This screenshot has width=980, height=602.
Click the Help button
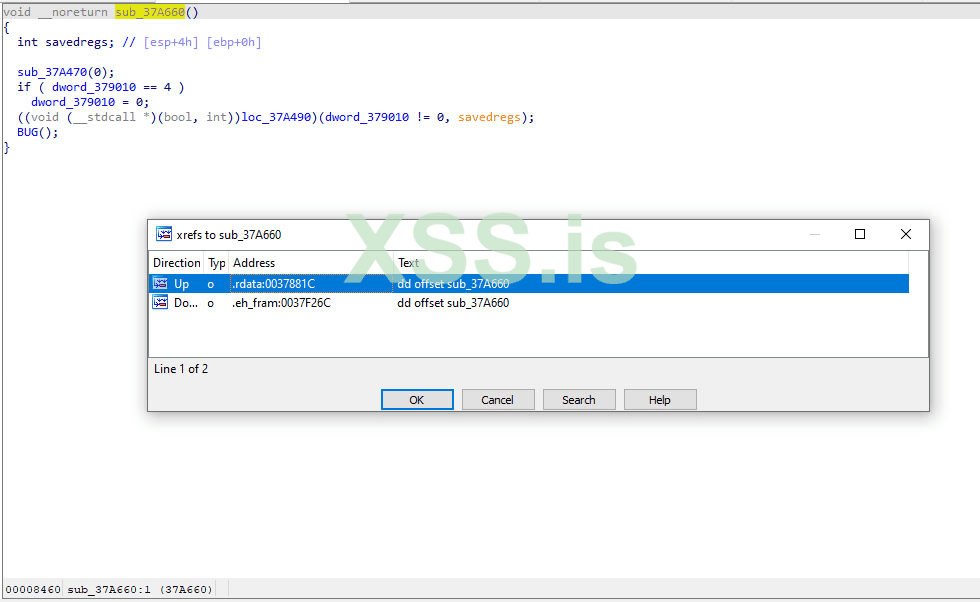(x=659, y=400)
